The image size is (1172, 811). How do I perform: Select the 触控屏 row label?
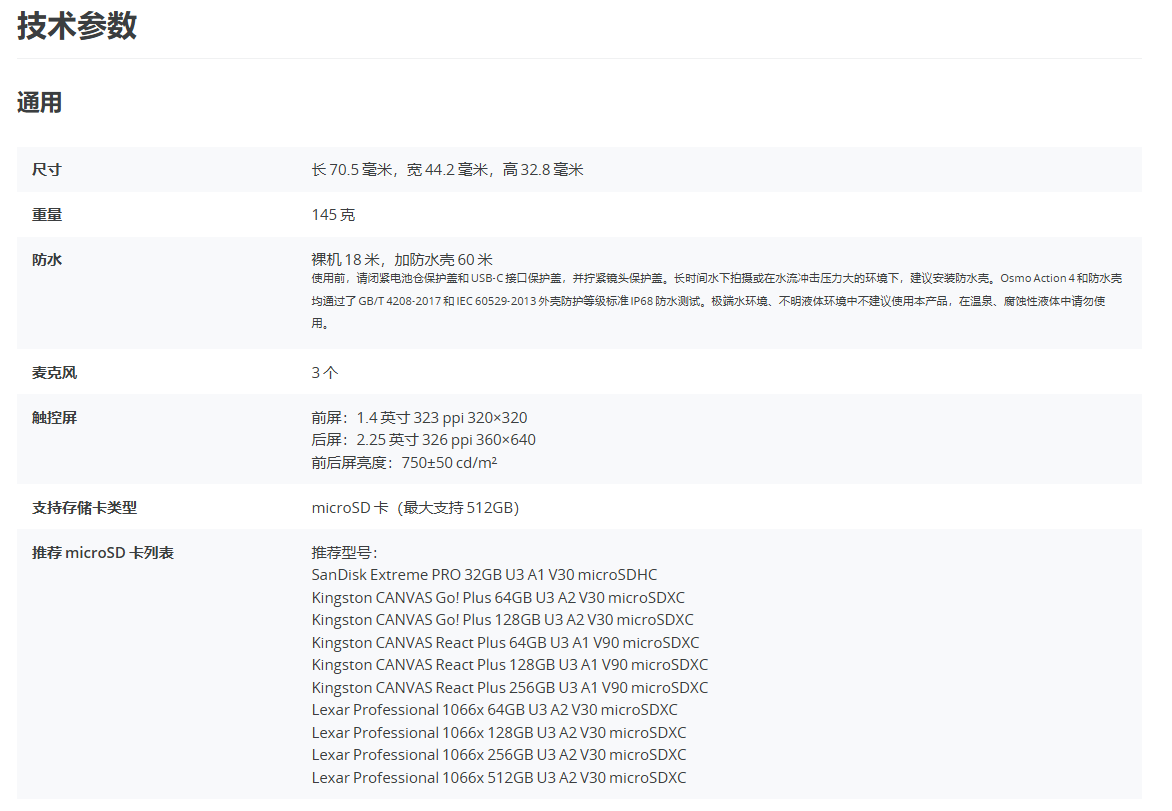click(54, 418)
